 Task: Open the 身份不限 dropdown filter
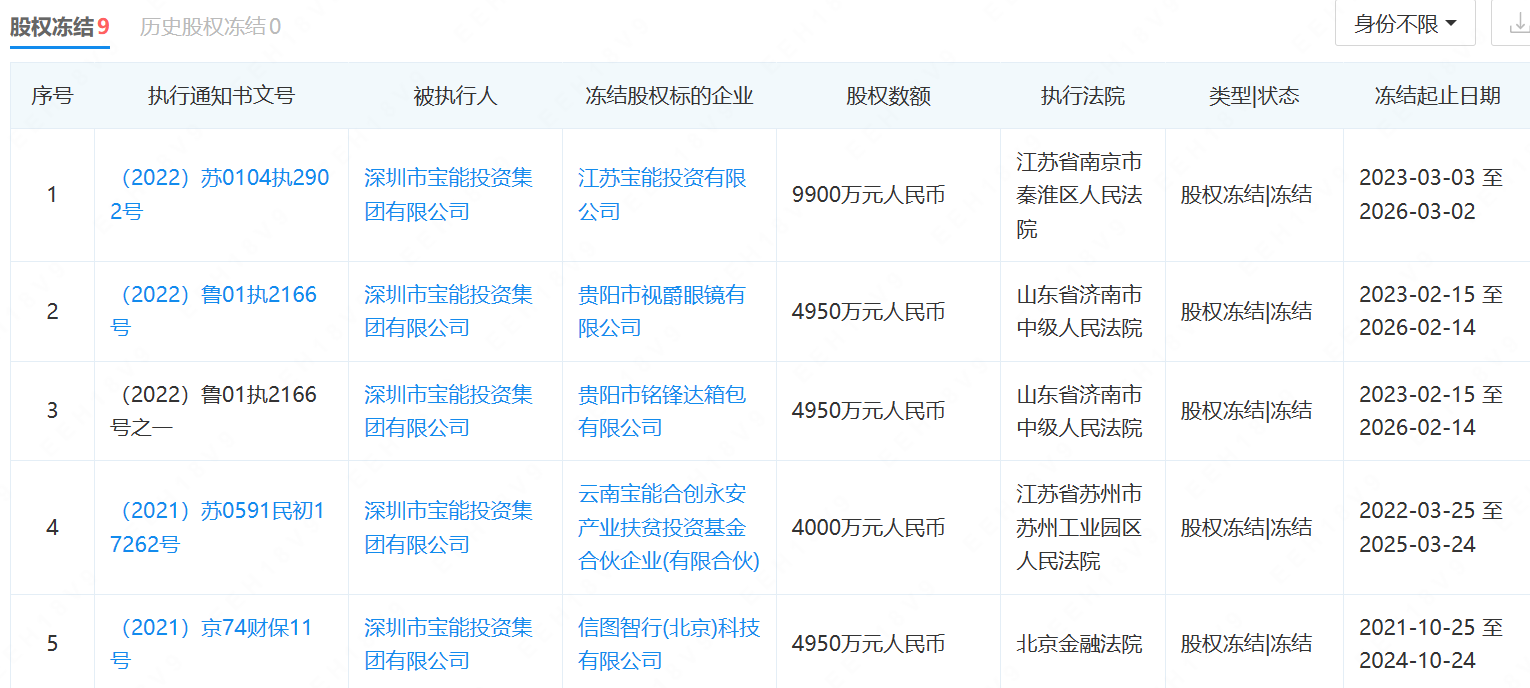click(1405, 24)
